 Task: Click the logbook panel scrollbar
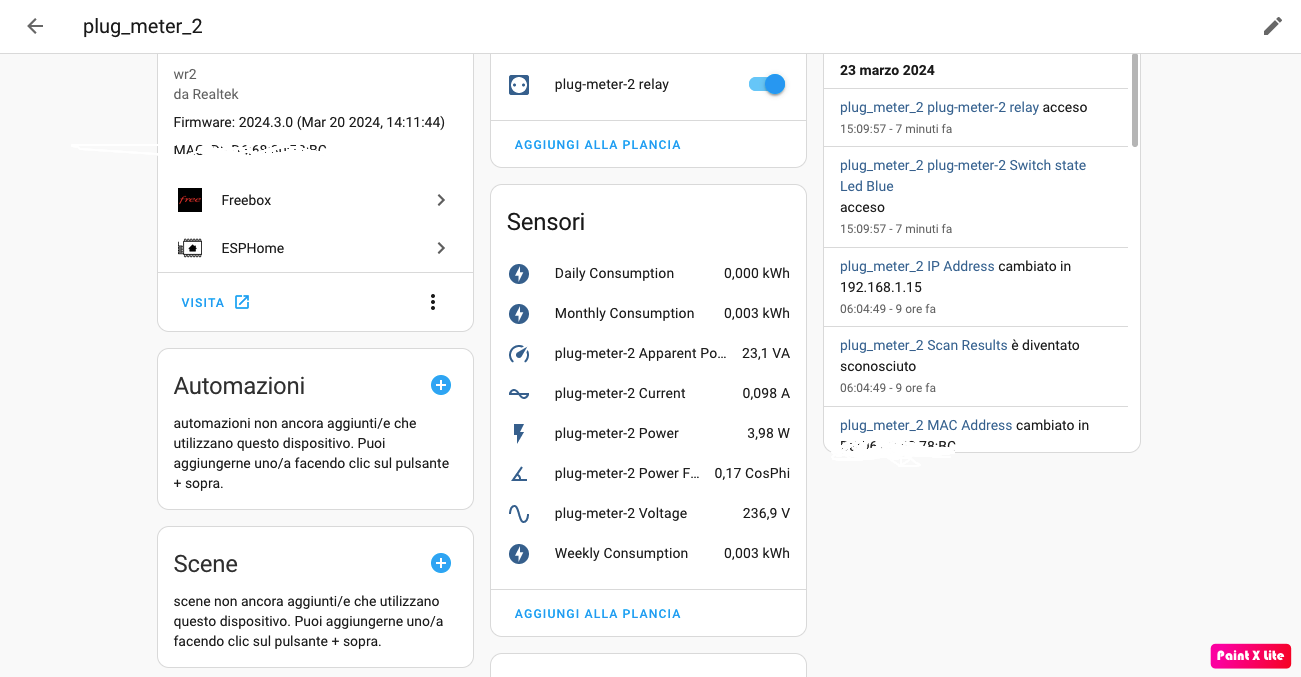(1134, 100)
